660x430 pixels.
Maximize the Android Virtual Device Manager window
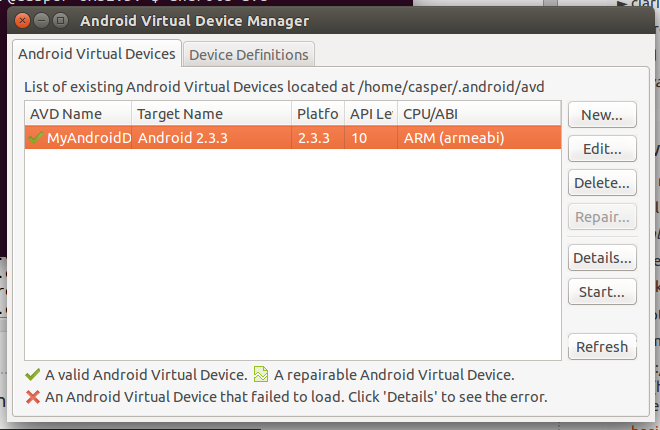point(61,20)
